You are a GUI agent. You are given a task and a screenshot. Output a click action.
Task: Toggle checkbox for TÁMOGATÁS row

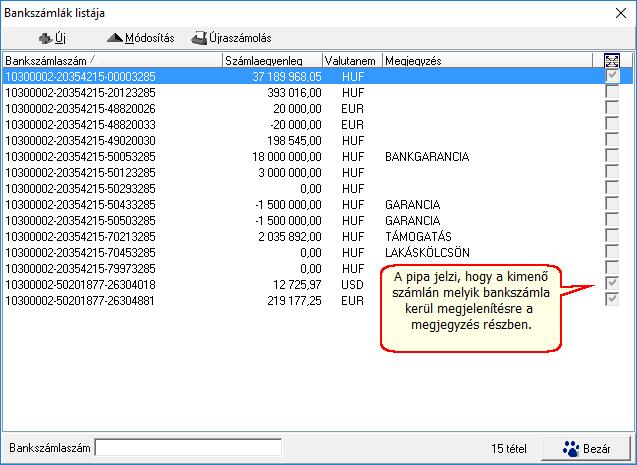[x=612, y=236]
